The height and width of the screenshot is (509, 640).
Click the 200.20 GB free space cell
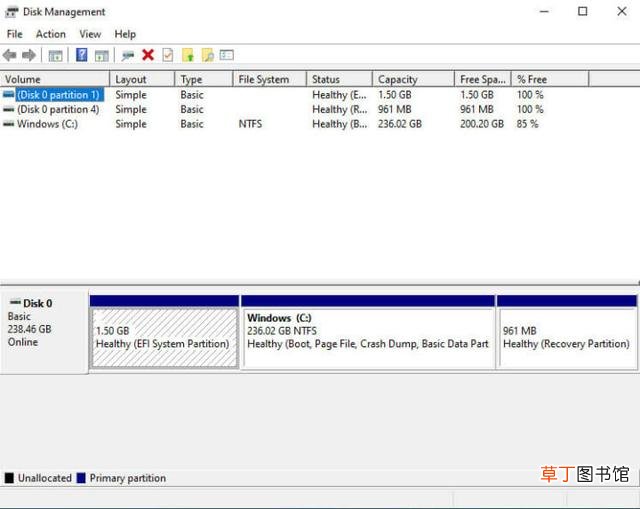coord(482,124)
